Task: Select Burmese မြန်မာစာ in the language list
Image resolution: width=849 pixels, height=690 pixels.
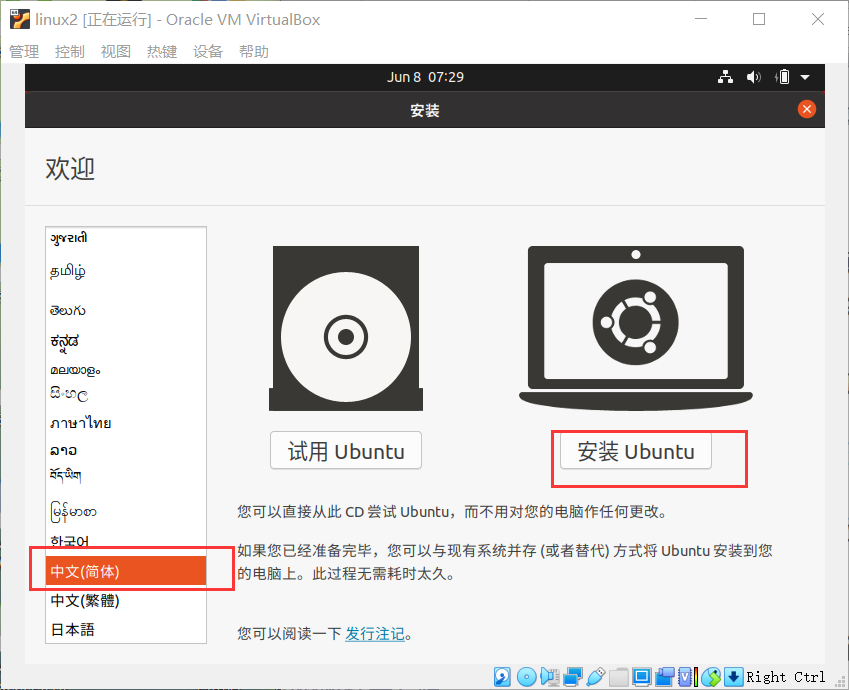Action: click(x=126, y=512)
